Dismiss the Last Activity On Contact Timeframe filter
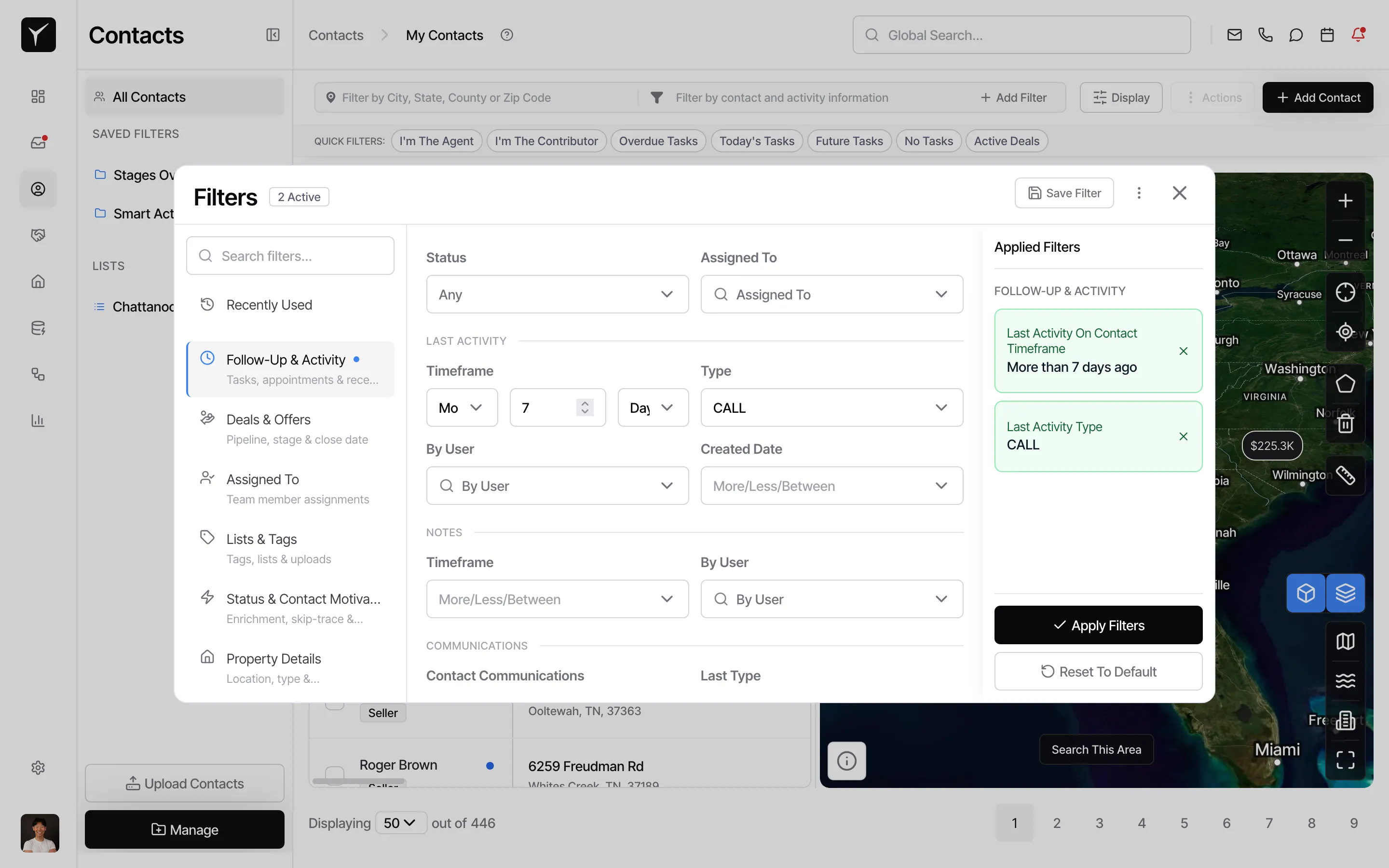 click(1184, 351)
